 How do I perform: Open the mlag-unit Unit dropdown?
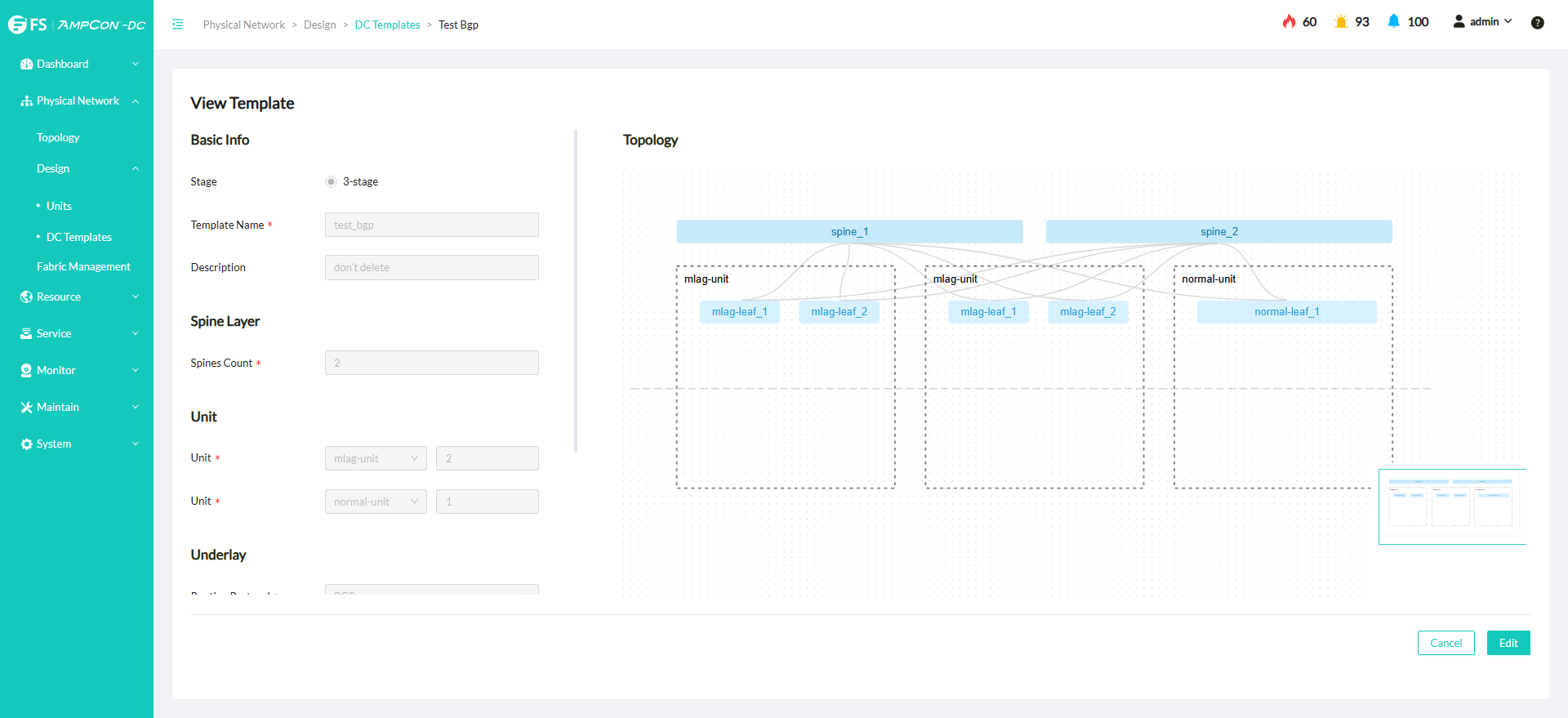click(376, 458)
